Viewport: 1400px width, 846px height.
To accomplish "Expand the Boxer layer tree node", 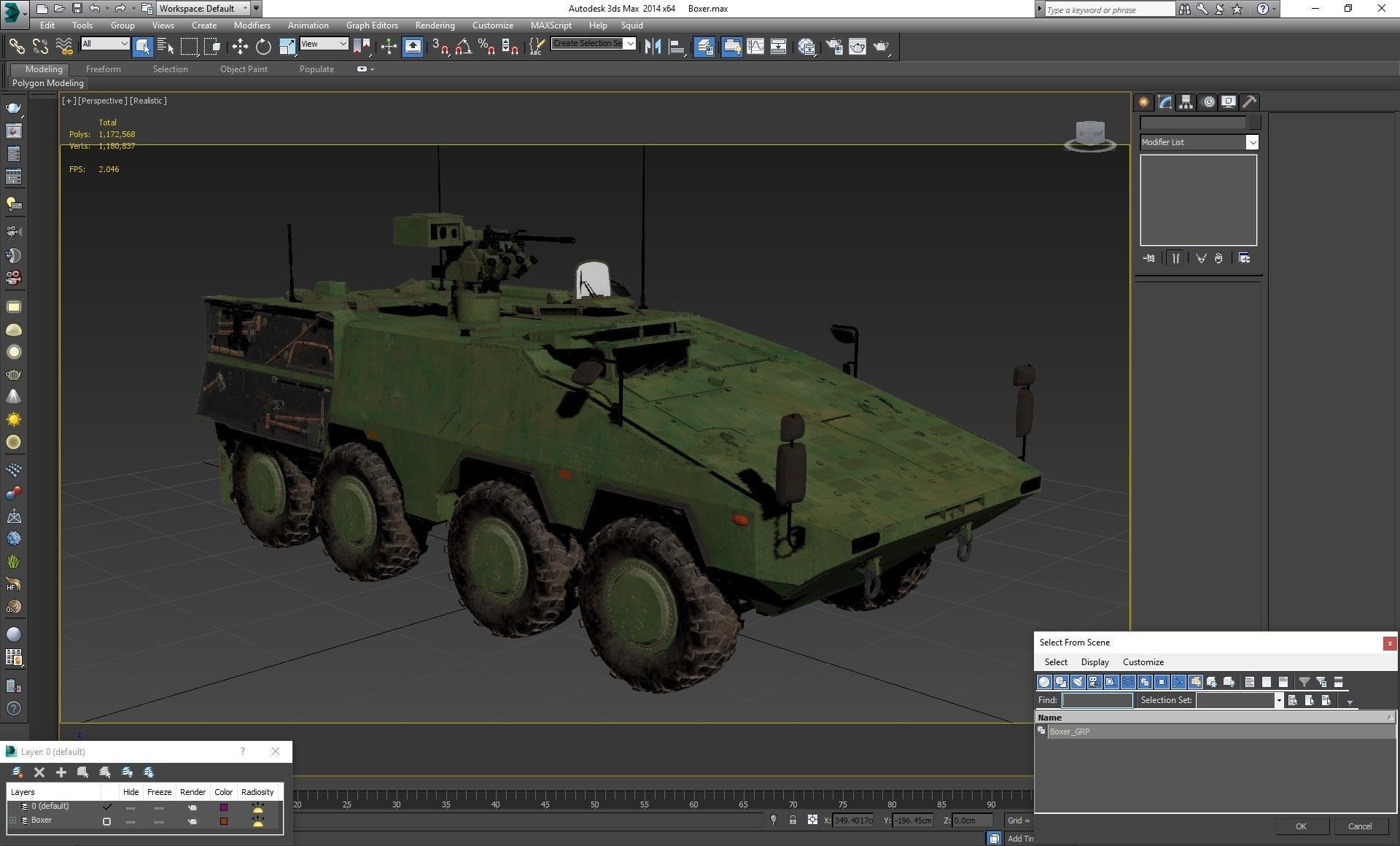I will click(12, 820).
